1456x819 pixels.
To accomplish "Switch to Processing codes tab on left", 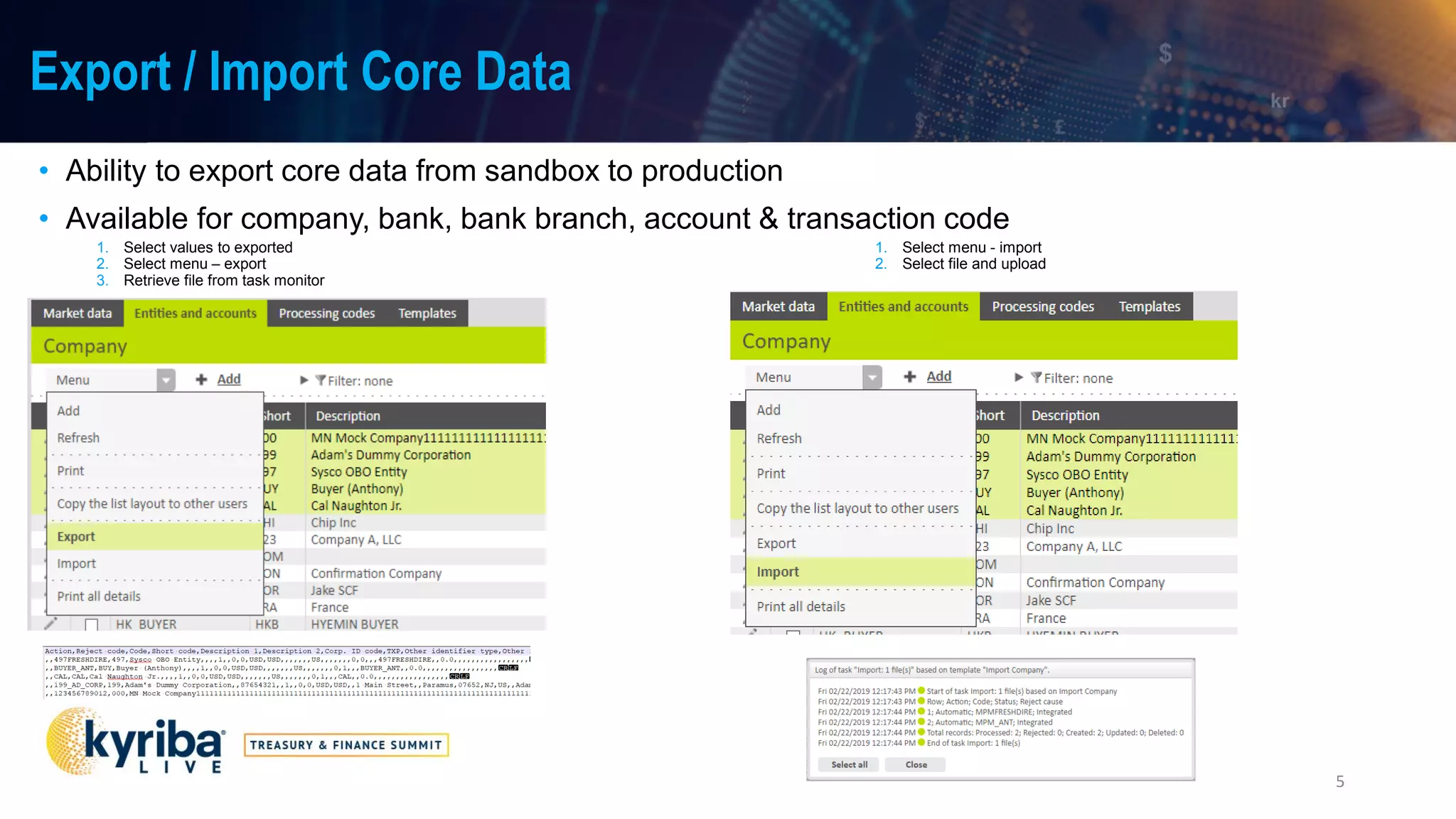I will (326, 314).
